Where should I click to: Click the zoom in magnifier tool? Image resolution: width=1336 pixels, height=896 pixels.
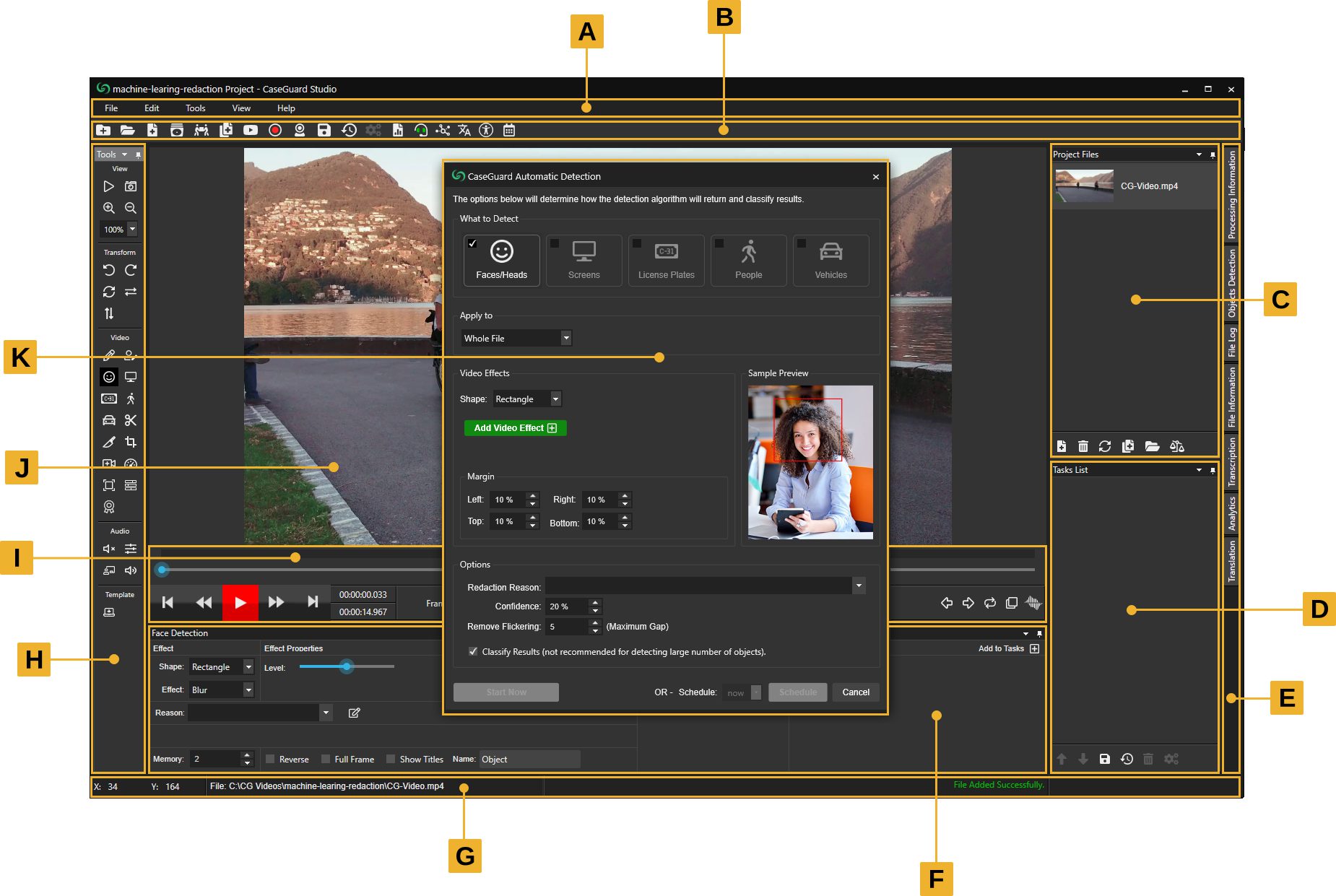pos(108,208)
